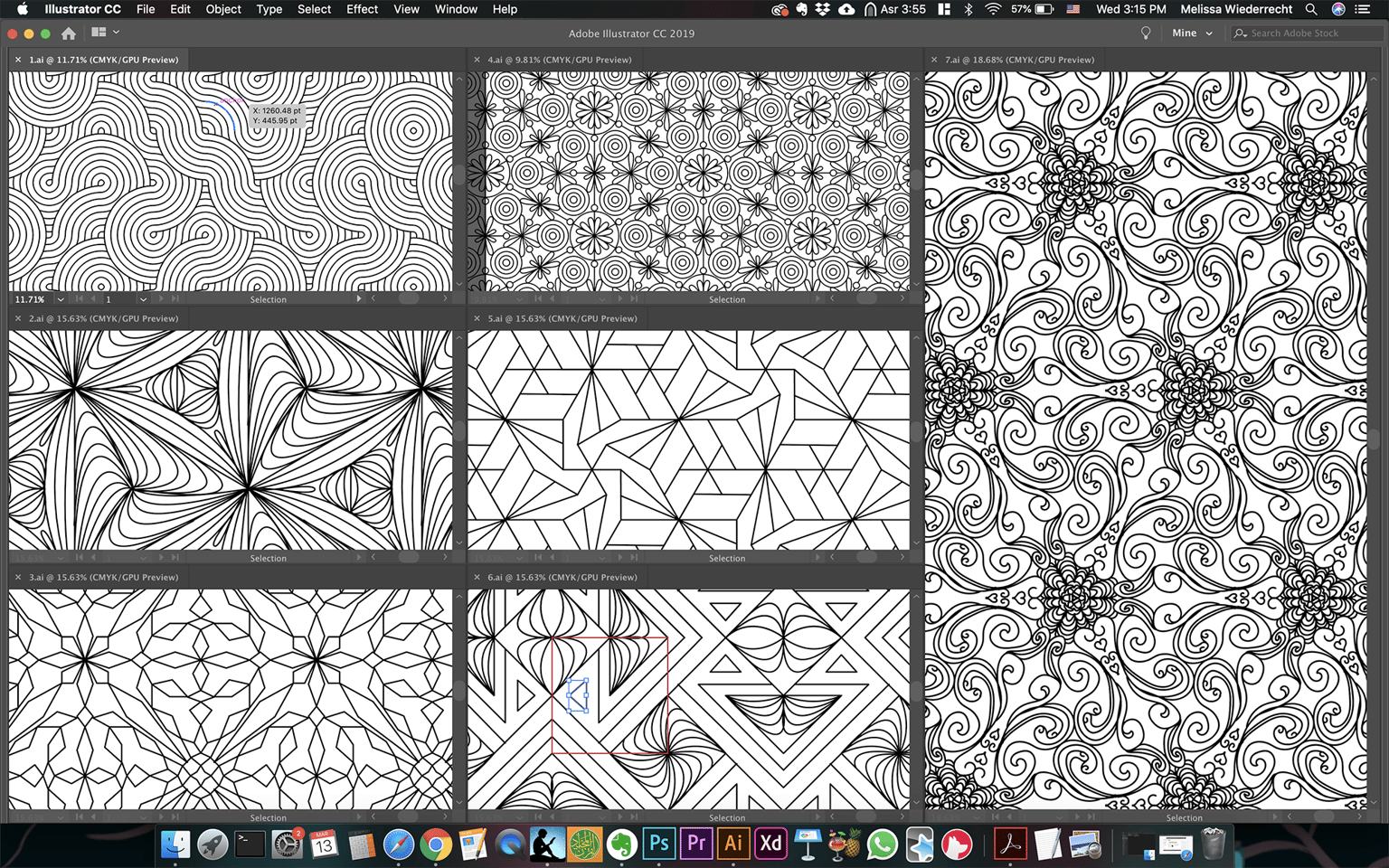
Task: Open Finder from the dock
Action: 175,844
